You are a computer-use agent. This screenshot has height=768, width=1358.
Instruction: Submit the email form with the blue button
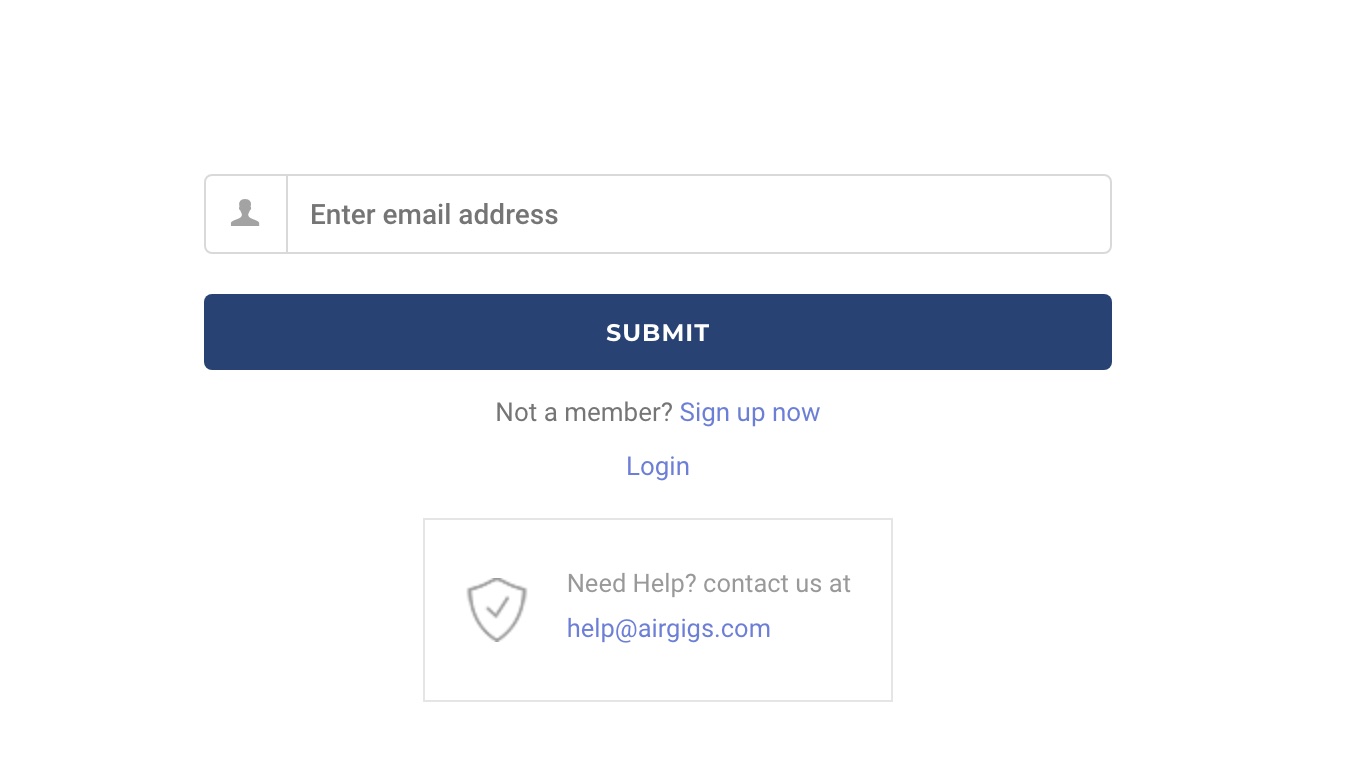(x=657, y=332)
